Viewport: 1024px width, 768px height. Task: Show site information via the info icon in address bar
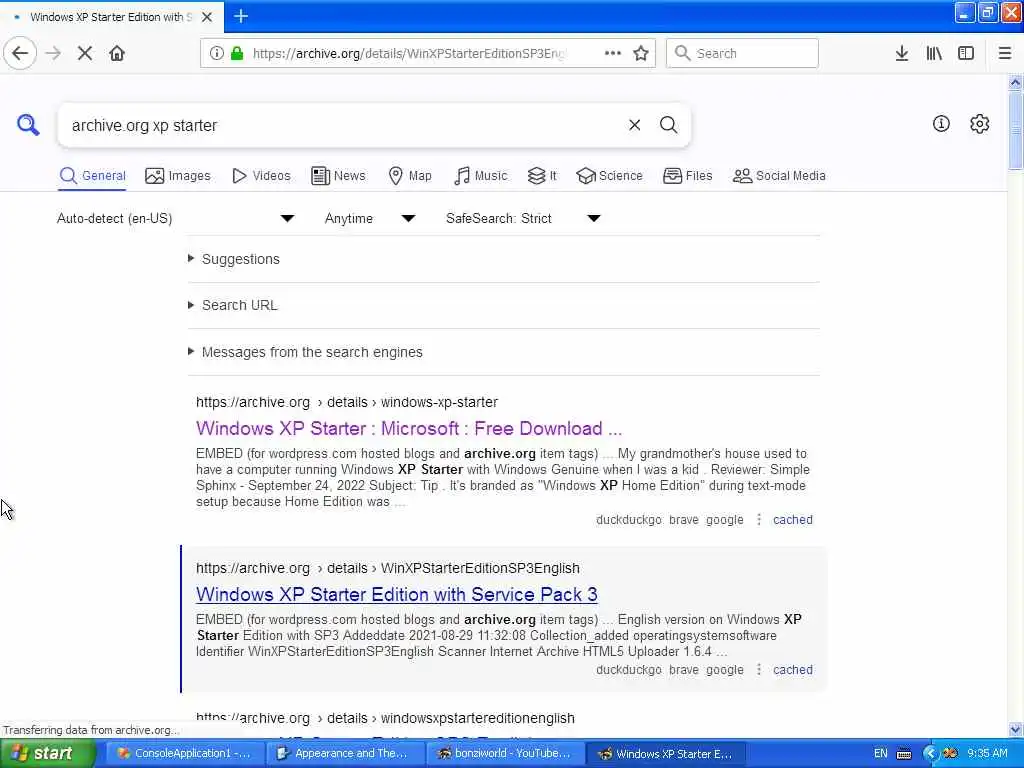click(x=217, y=54)
